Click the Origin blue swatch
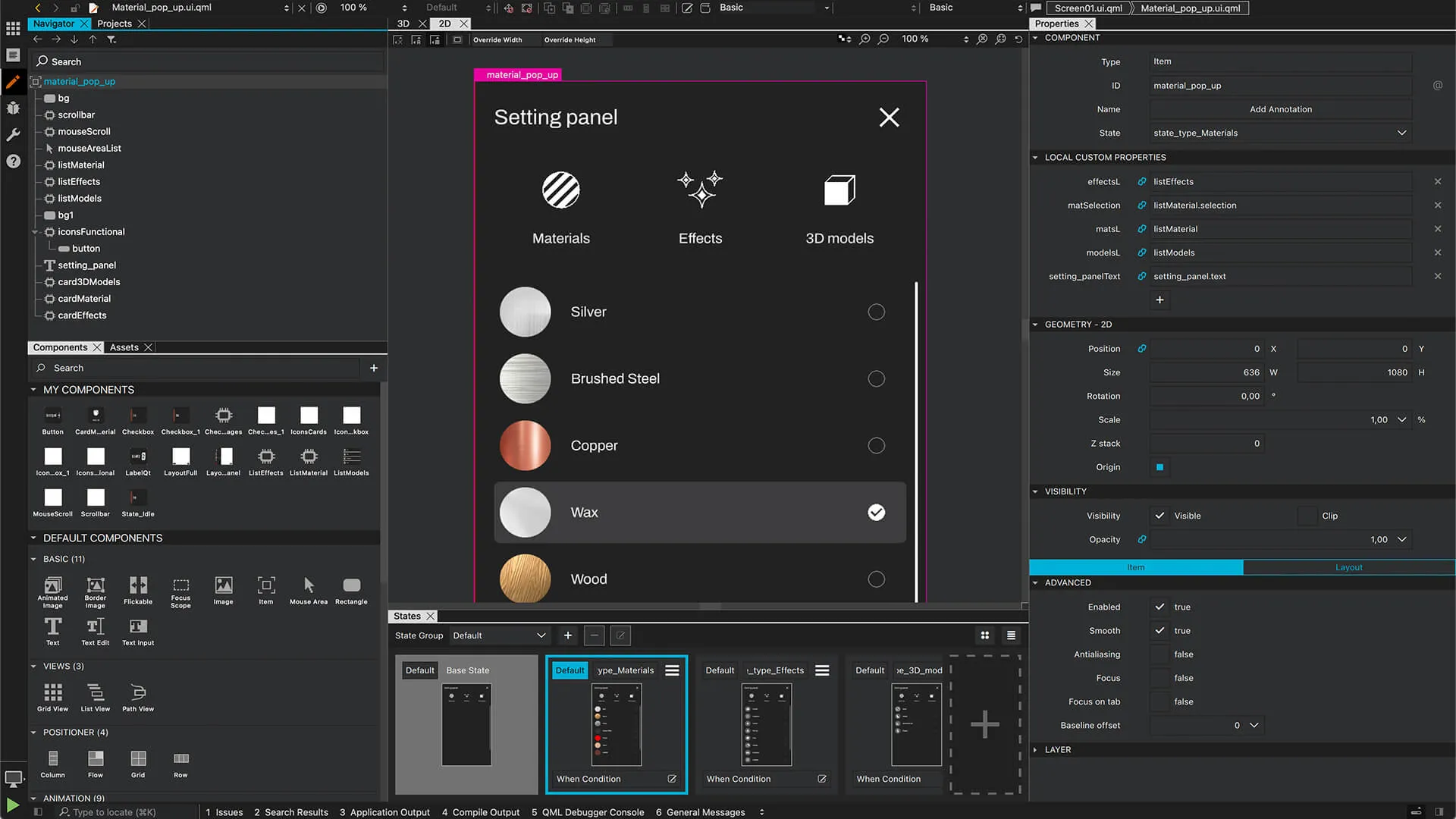Screen dimensions: 1456x819 click(x=1159, y=467)
